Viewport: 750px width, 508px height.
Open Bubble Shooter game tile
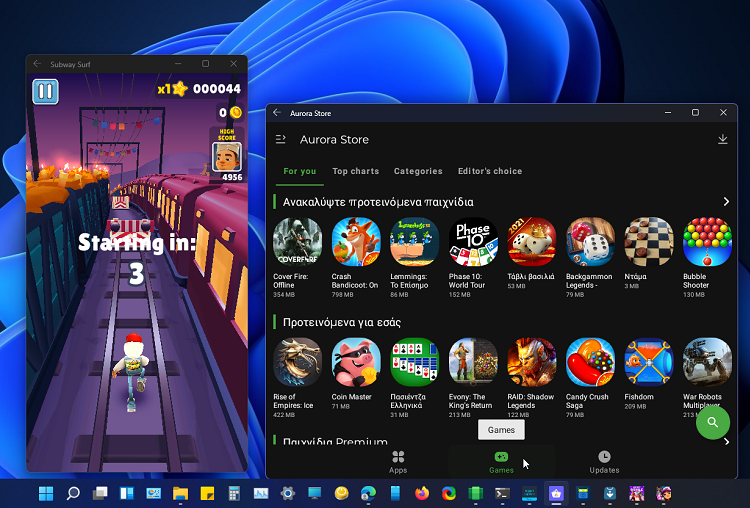707,242
